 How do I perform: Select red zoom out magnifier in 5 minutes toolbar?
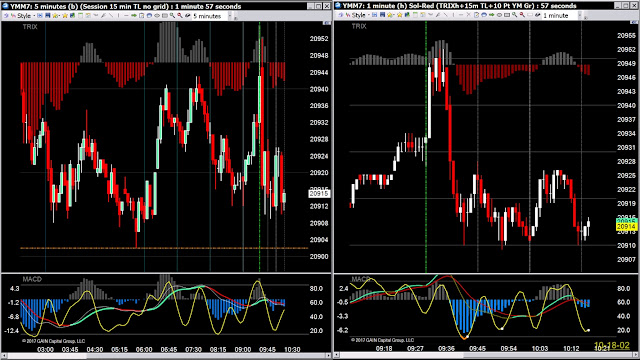pos(180,16)
